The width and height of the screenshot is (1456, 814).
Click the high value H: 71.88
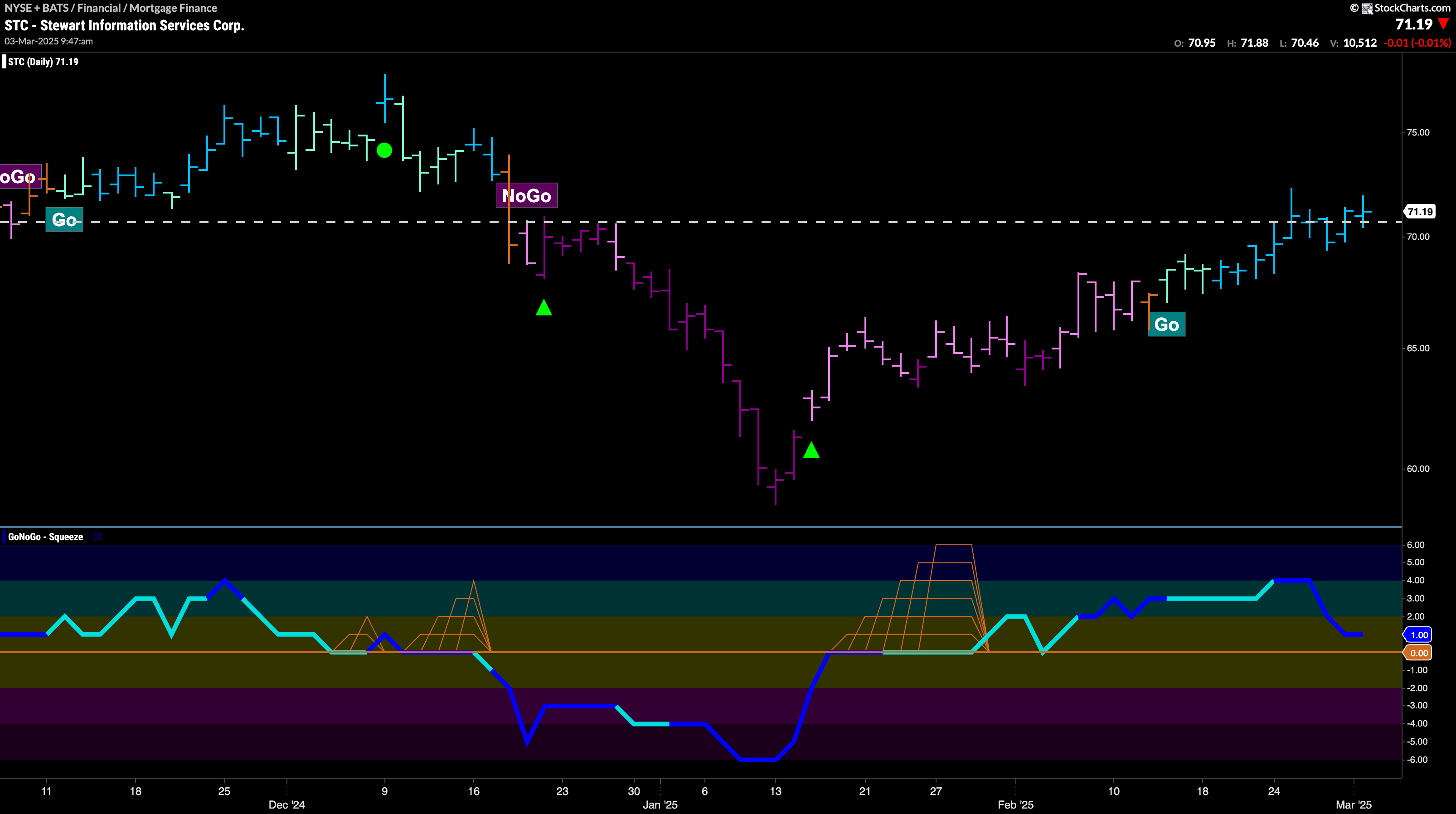(1247, 43)
